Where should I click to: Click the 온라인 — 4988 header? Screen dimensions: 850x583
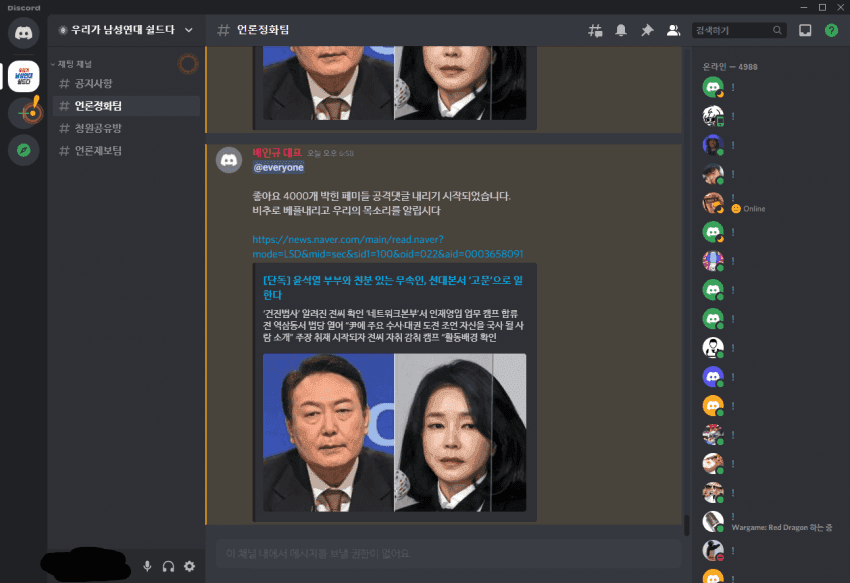pos(730,67)
